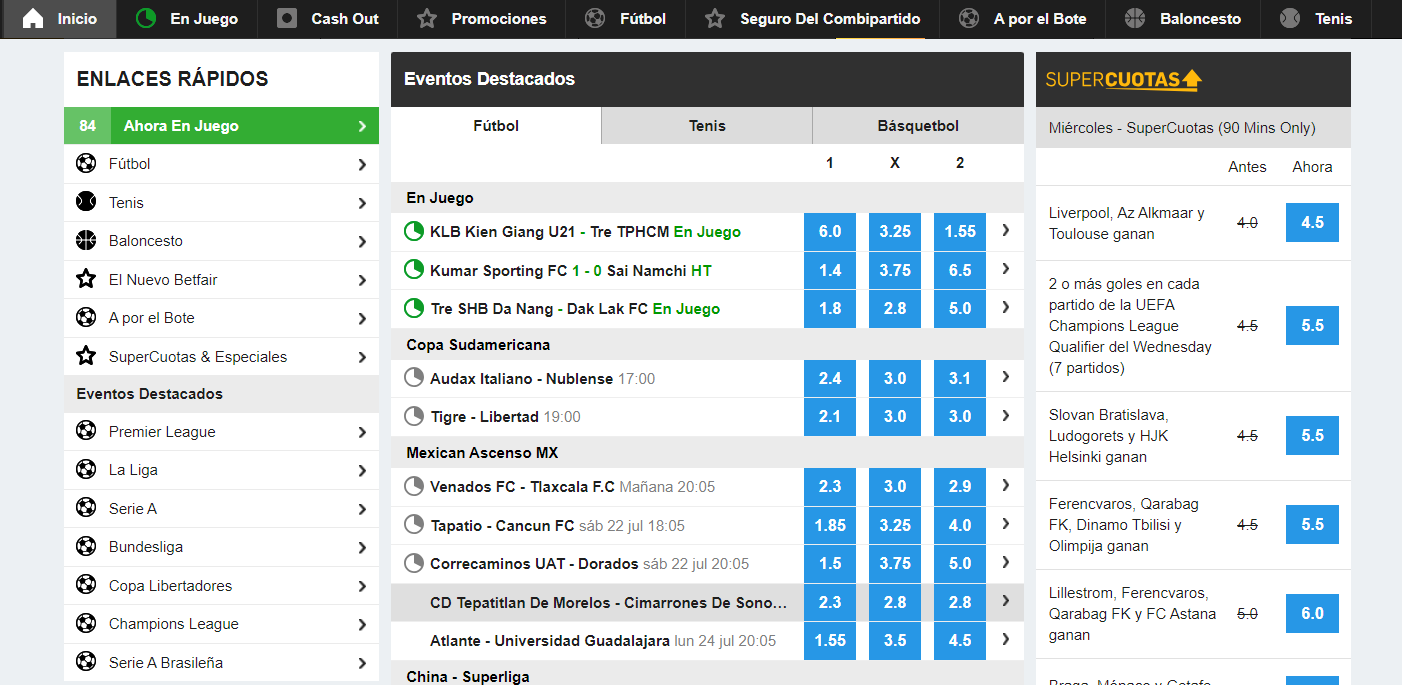1402x685 pixels.
Task: Click the football icon next to Copa Libertadores
Action: [86, 585]
